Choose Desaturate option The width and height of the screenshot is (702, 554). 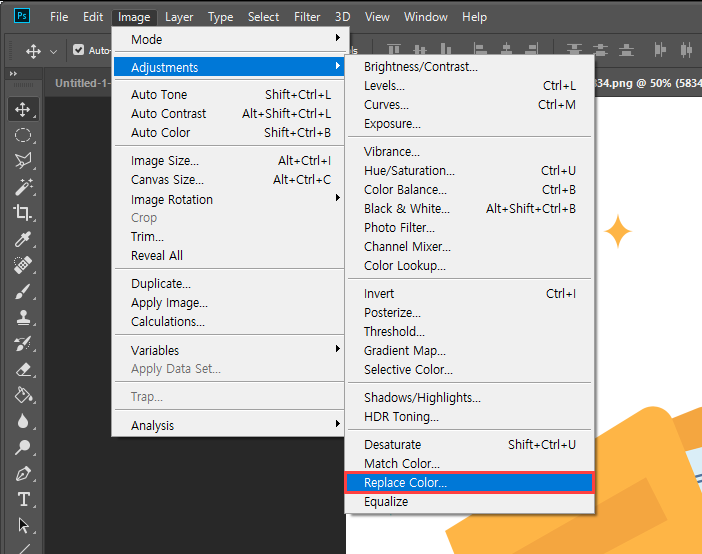(x=469, y=445)
